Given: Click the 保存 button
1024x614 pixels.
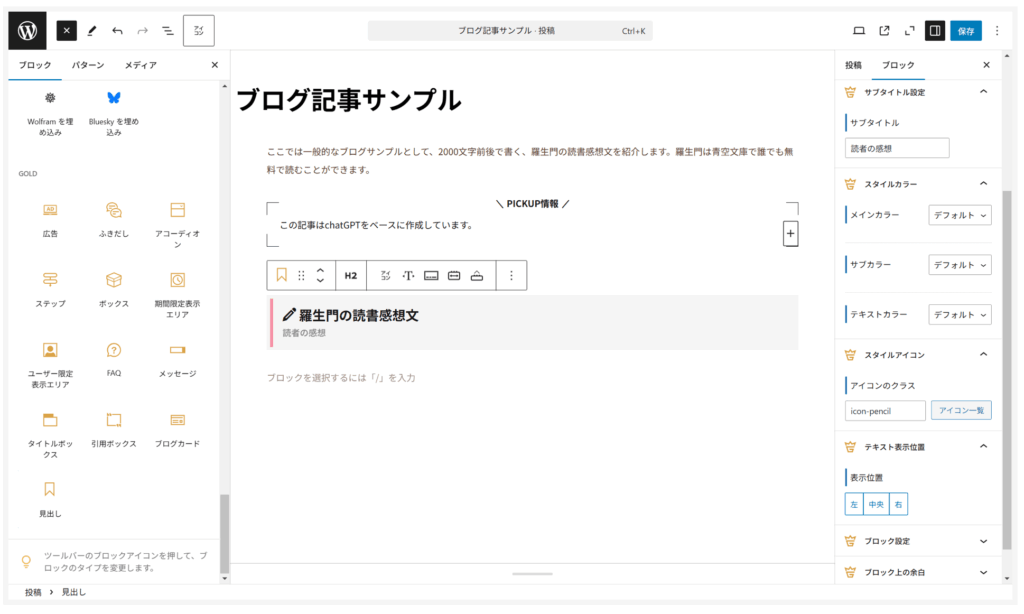Looking at the screenshot, I should 965,31.
